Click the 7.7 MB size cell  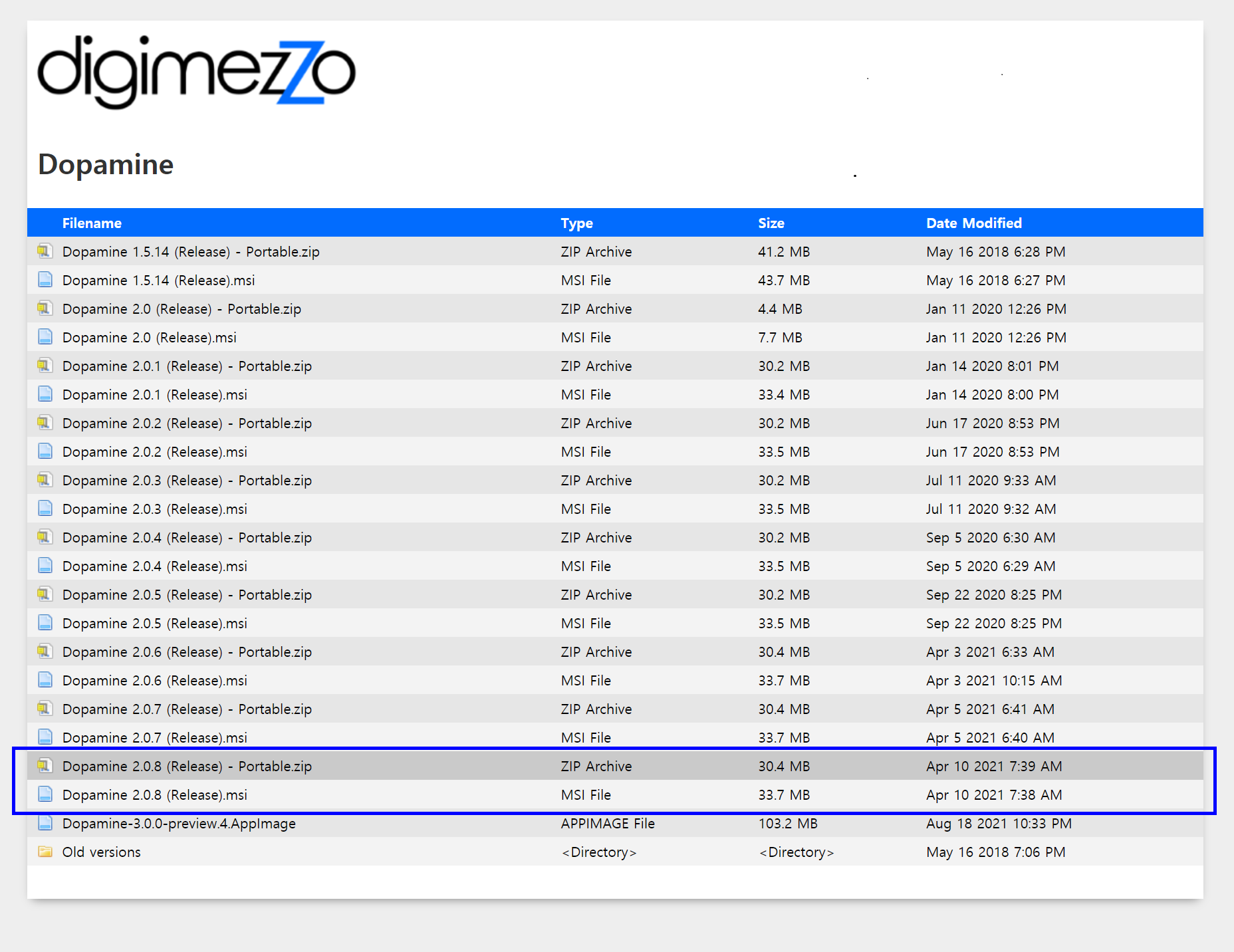(780, 338)
